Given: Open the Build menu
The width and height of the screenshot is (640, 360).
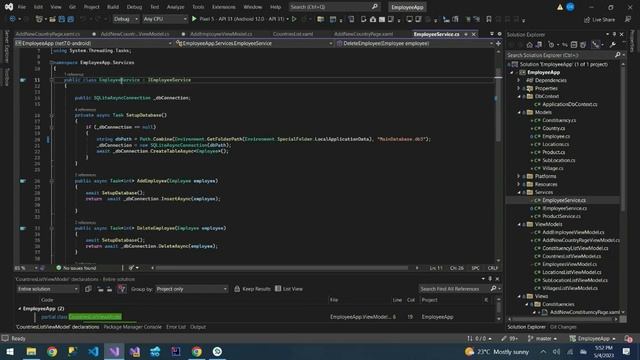Looking at the screenshot, I should coord(113,7).
